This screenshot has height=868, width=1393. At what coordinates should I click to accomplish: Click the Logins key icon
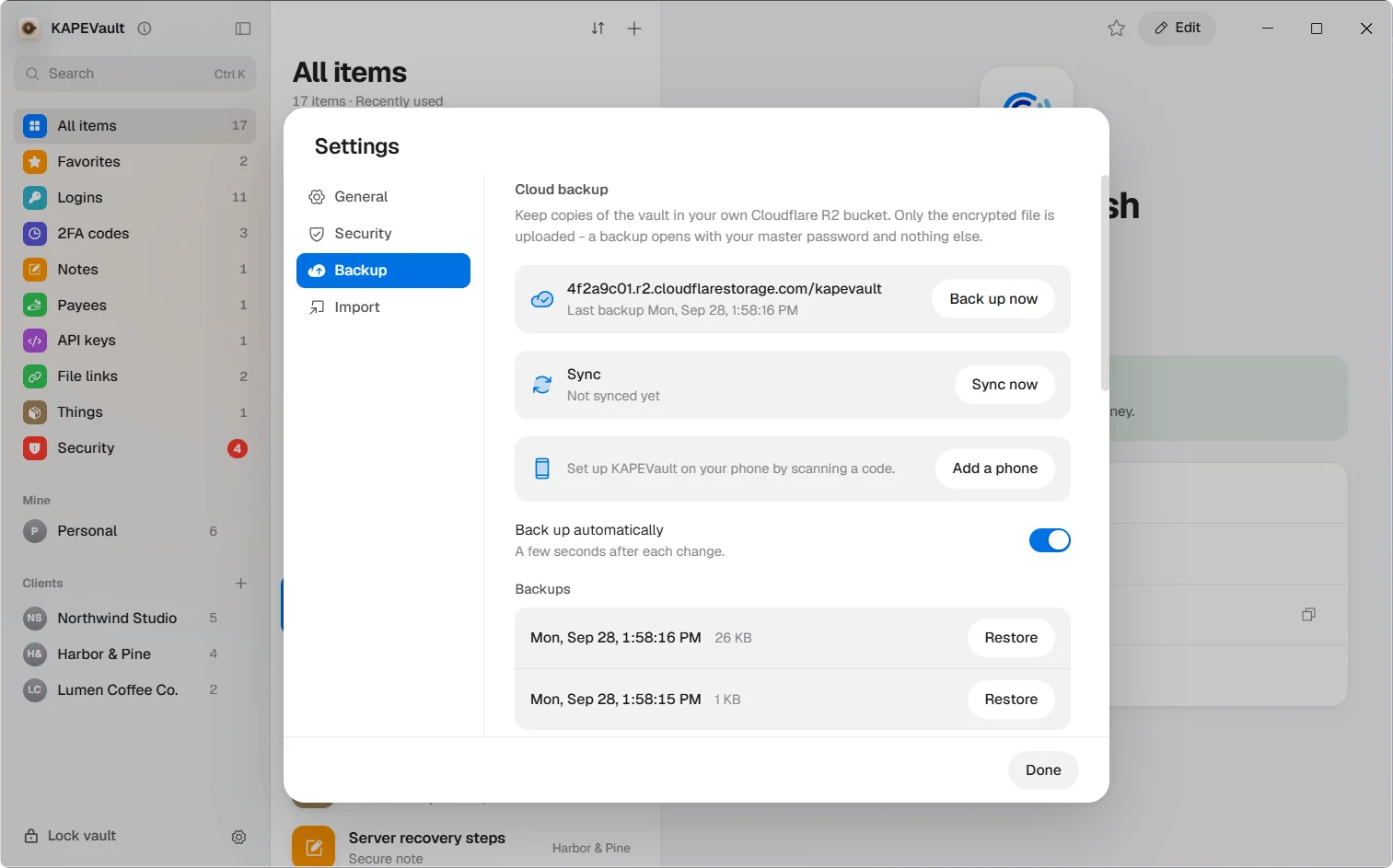(35, 198)
